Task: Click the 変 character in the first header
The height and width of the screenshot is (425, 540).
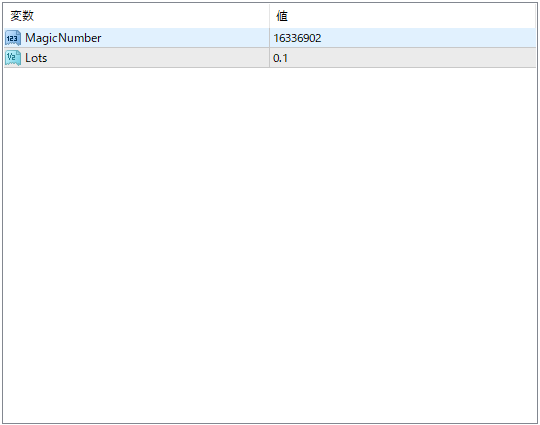Action: pyautogui.click(x=16, y=16)
